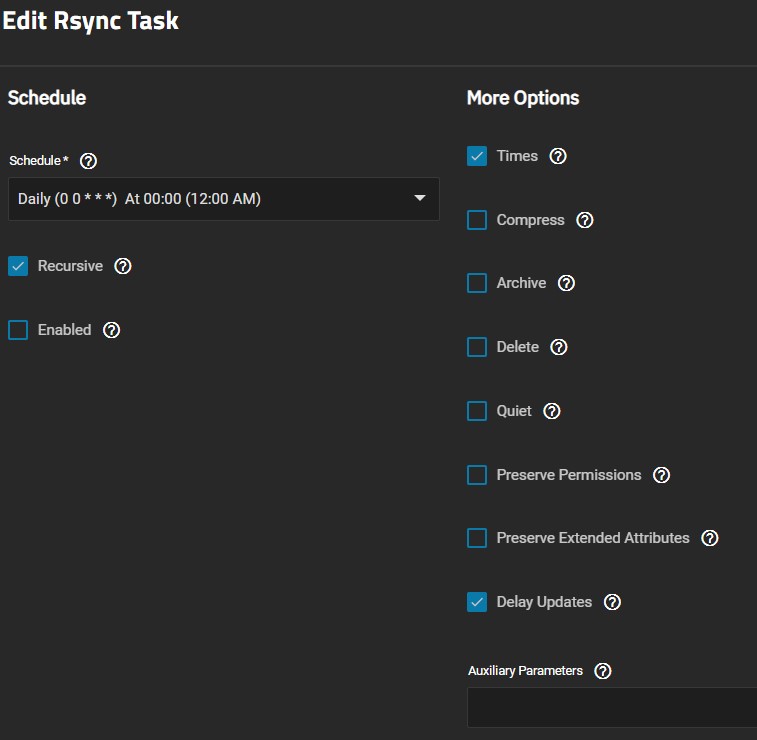Show help for Times option
Screen dimensions: 757x740
click(x=558, y=156)
